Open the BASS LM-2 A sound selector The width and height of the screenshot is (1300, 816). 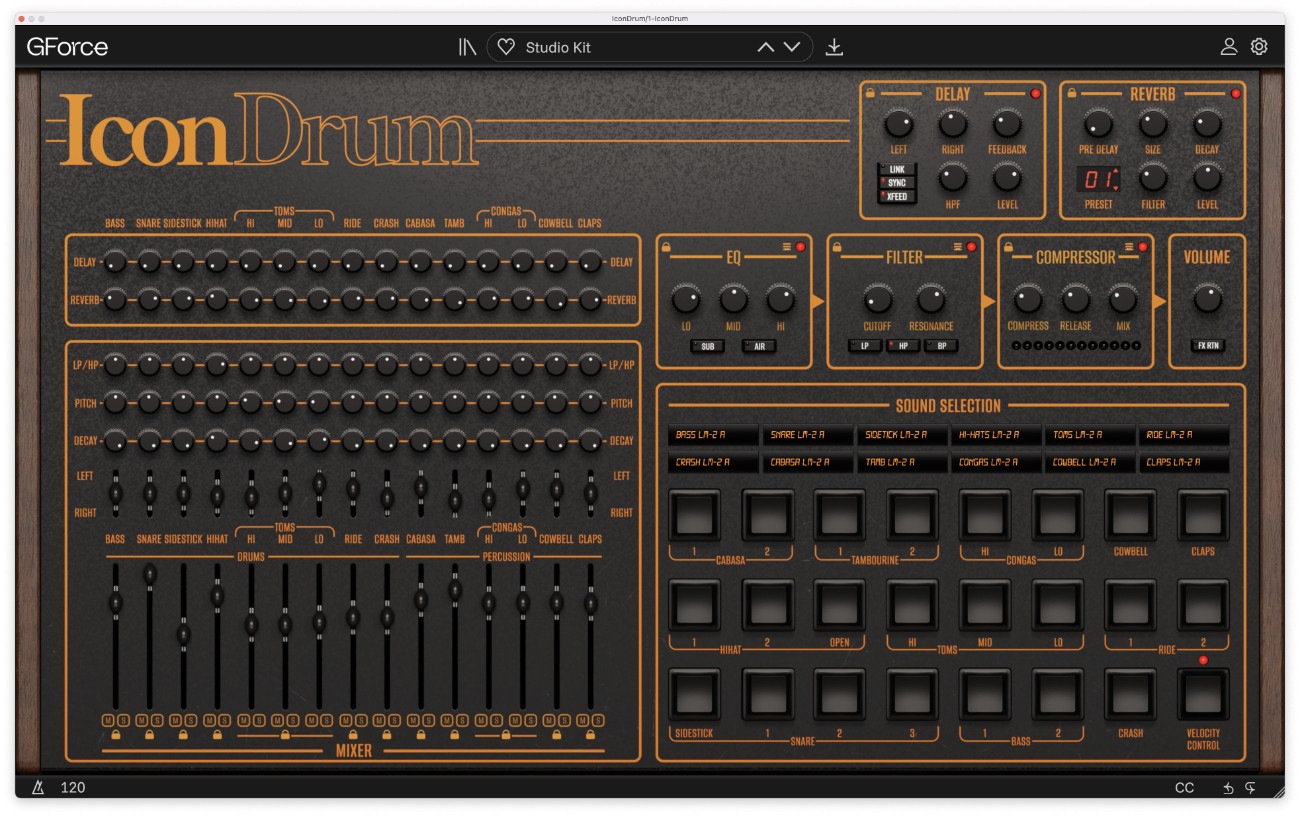click(713, 435)
